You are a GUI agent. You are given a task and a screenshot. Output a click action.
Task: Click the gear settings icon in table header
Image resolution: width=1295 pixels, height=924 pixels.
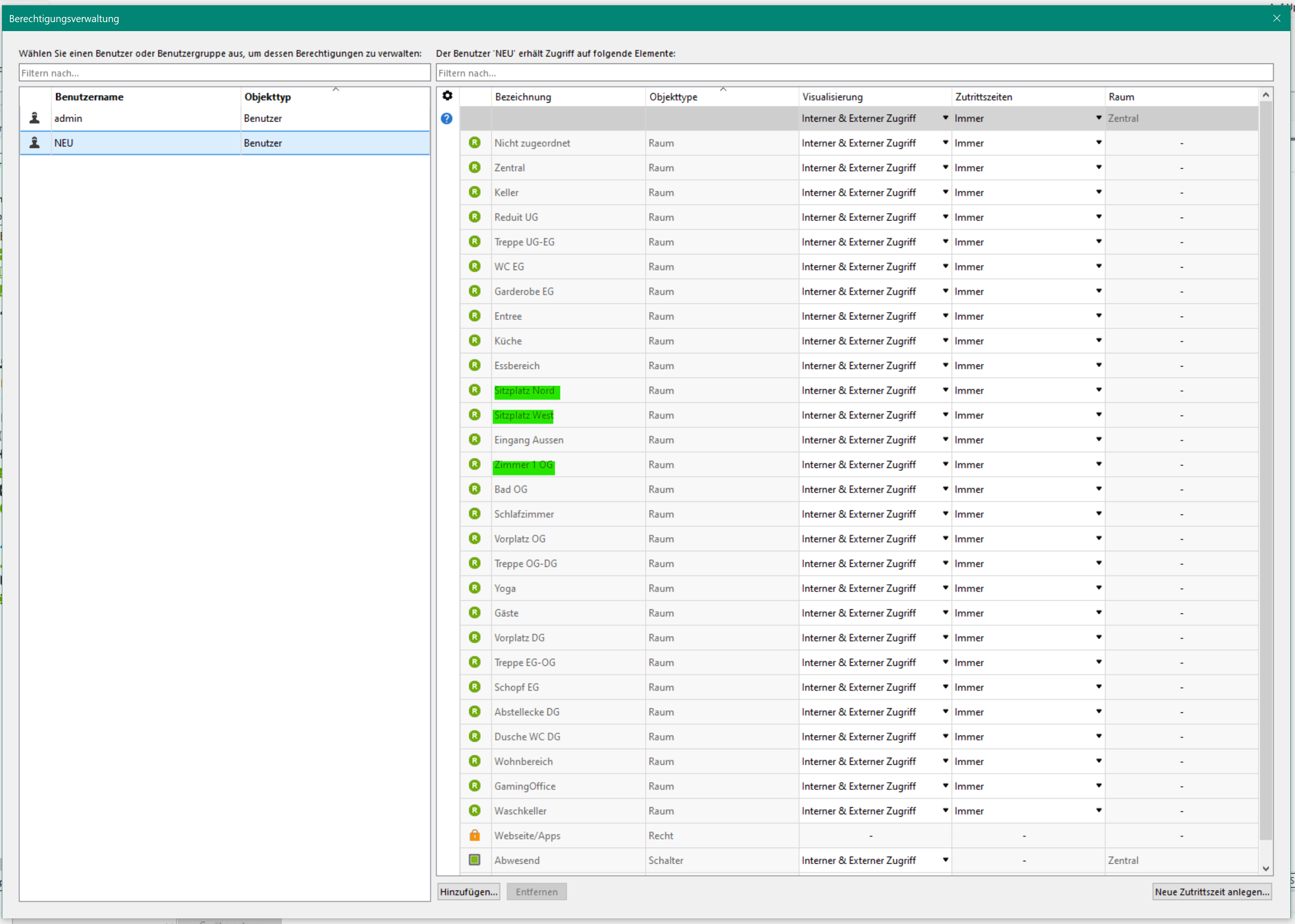448,96
